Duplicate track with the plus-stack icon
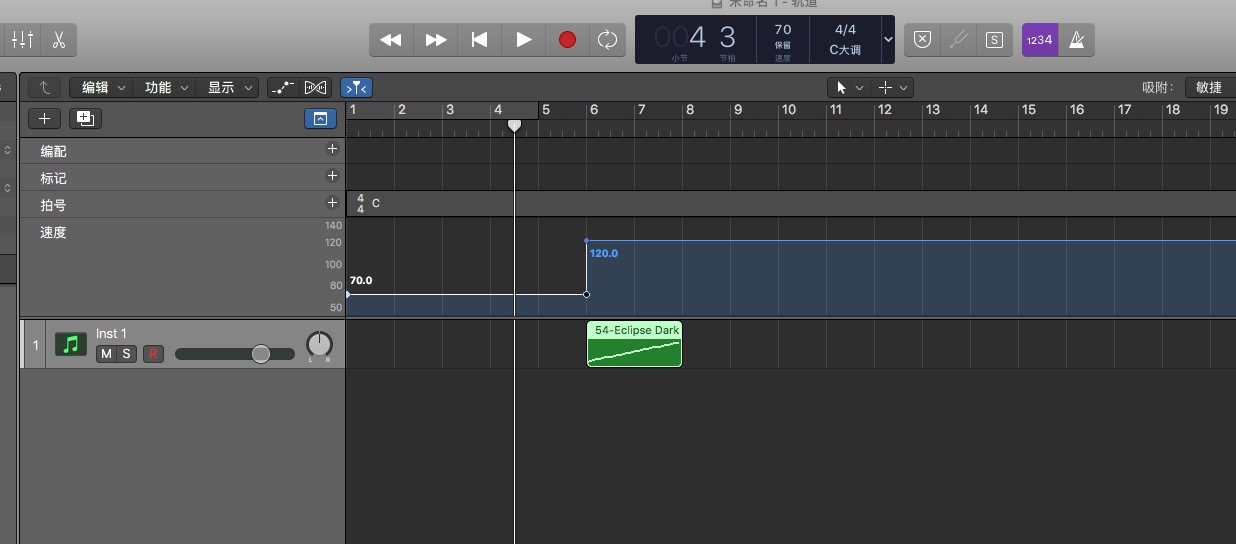 click(84, 118)
